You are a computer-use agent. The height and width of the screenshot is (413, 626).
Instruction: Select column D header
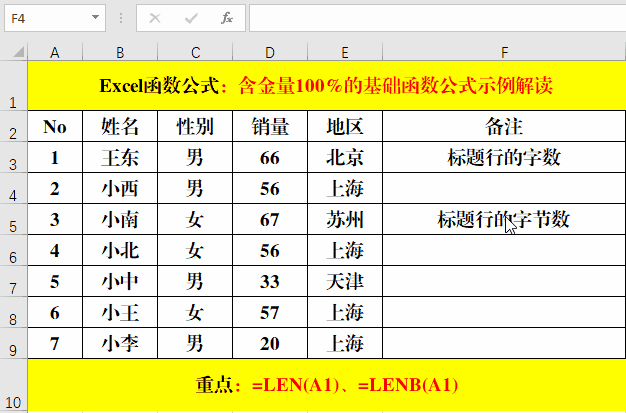click(x=270, y=52)
